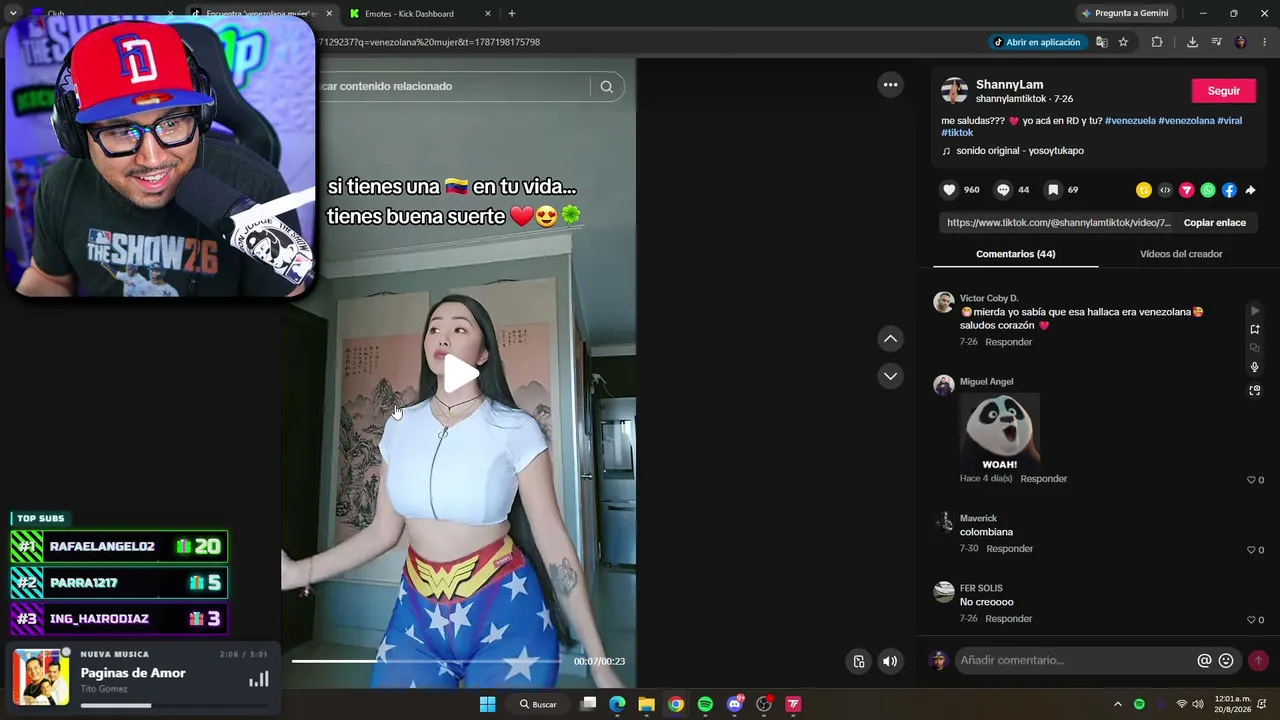Go to the next video
Image resolution: width=1280 pixels, height=720 pixels.
890,376
